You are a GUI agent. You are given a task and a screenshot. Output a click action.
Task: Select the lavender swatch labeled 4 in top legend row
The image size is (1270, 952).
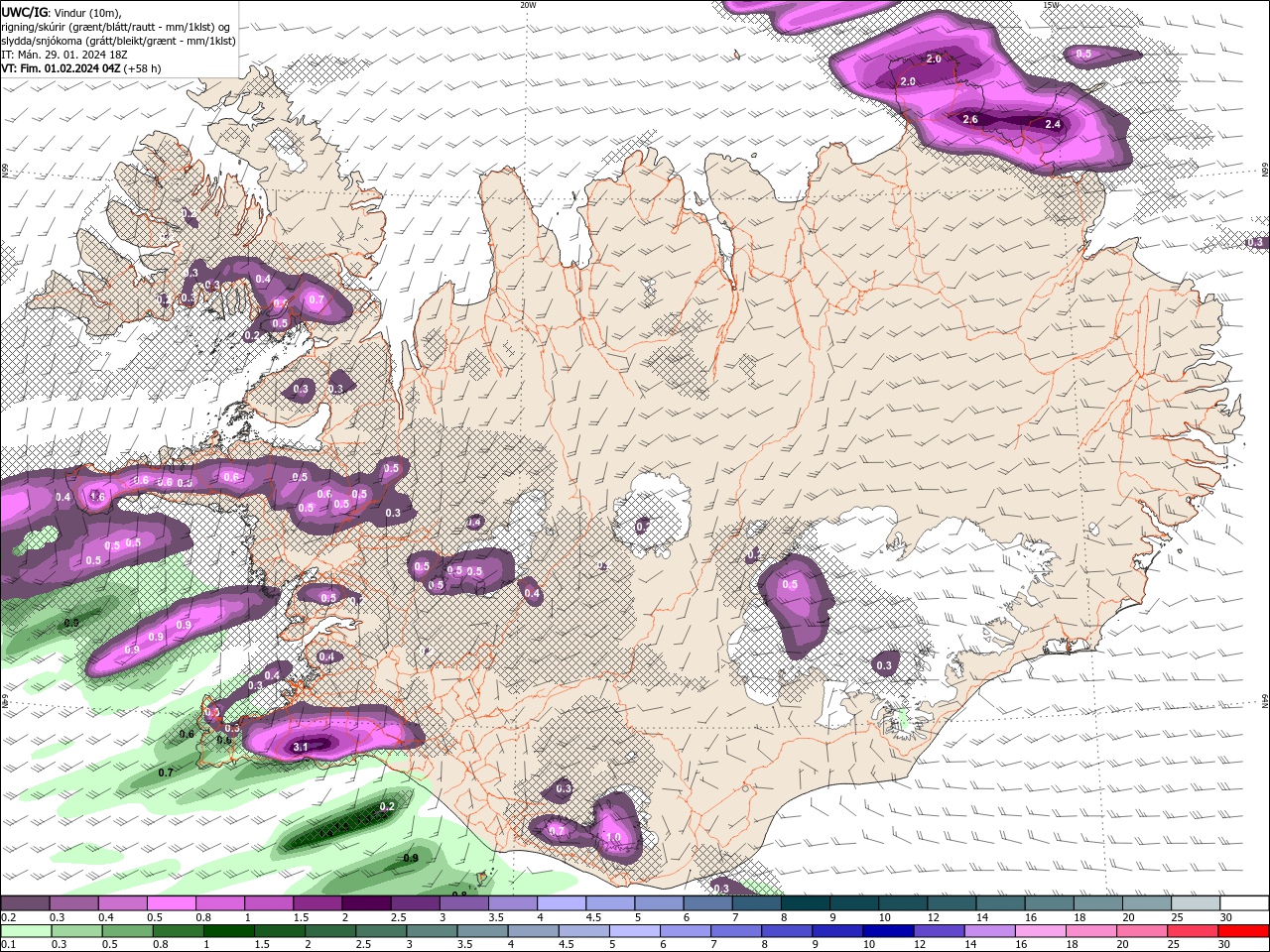tap(562, 903)
